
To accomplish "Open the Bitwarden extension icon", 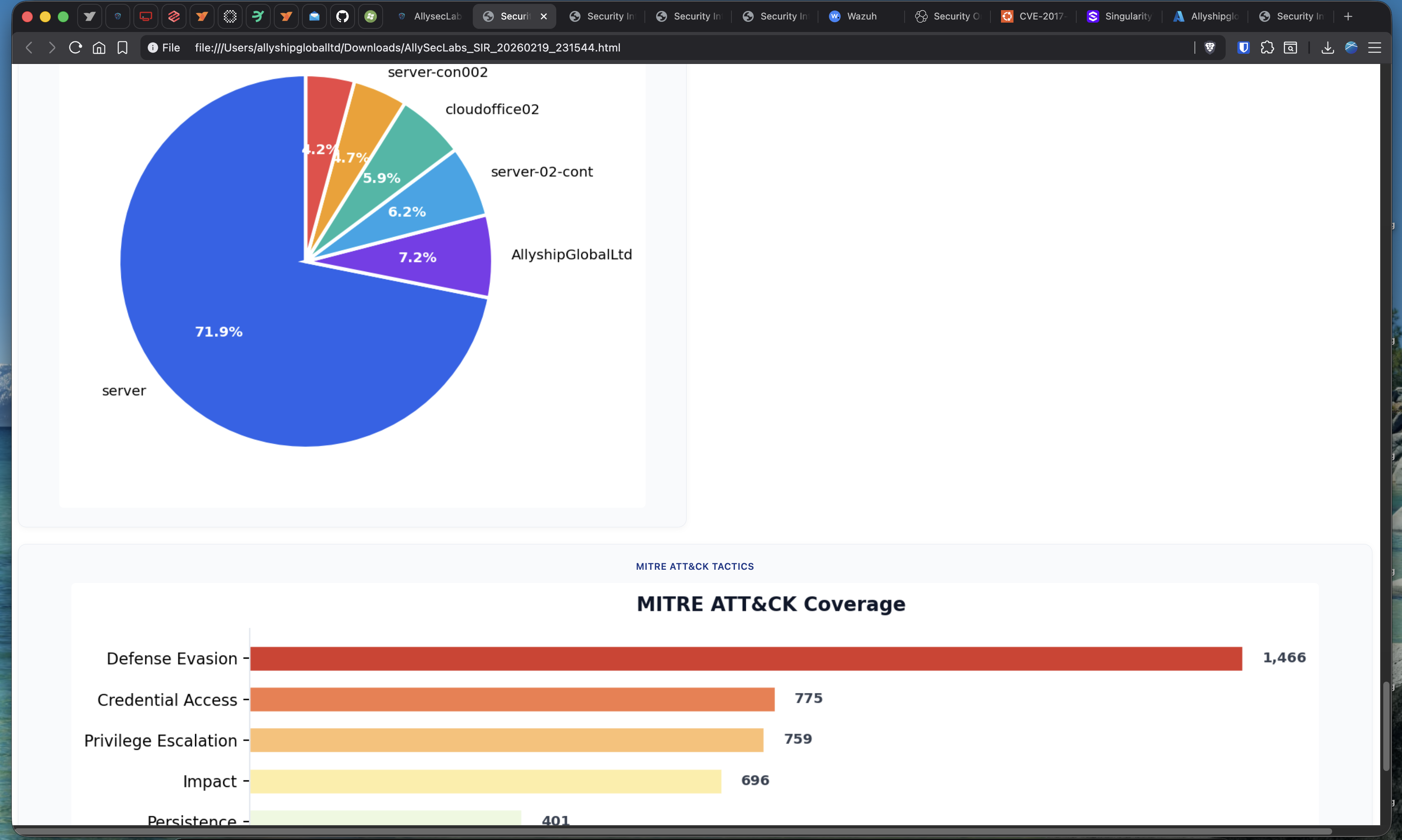I will (1244, 48).
